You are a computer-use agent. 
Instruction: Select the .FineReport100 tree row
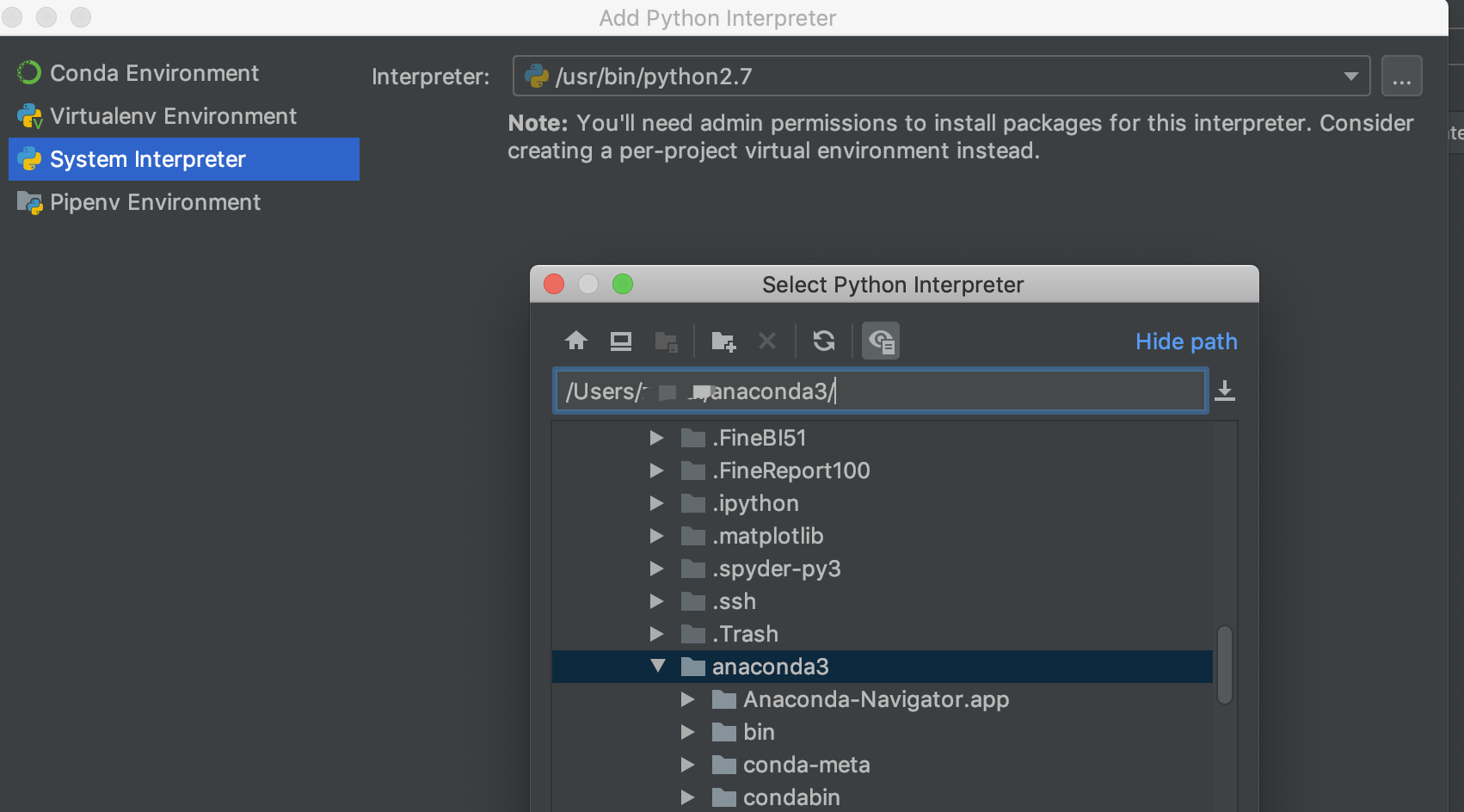point(882,471)
